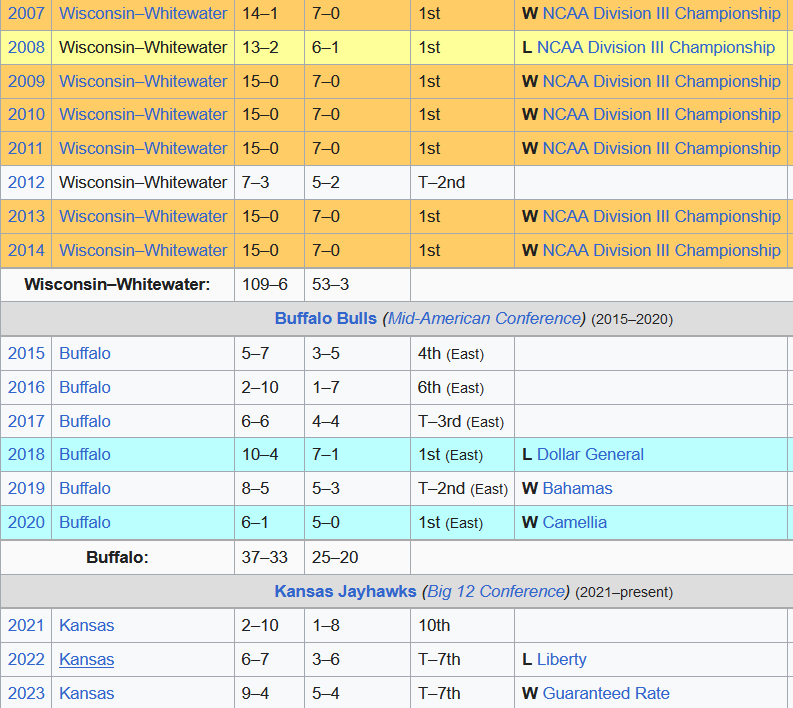The image size is (793, 708).
Task: Open Wisconsin–Whitewater team link in 2011 row
Action: pyautogui.click(x=143, y=148)
